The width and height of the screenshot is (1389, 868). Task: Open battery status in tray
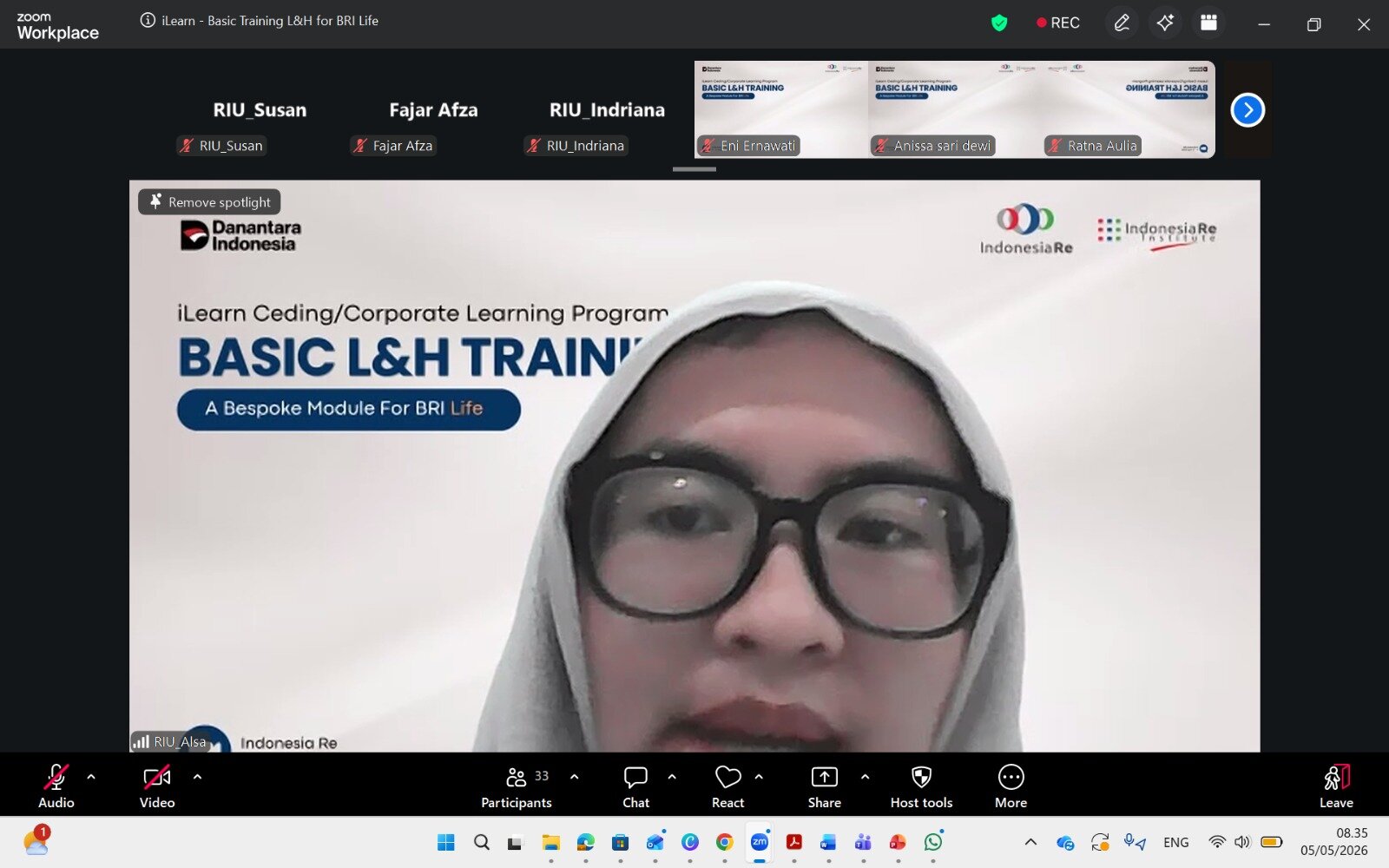pos(1272,842)
